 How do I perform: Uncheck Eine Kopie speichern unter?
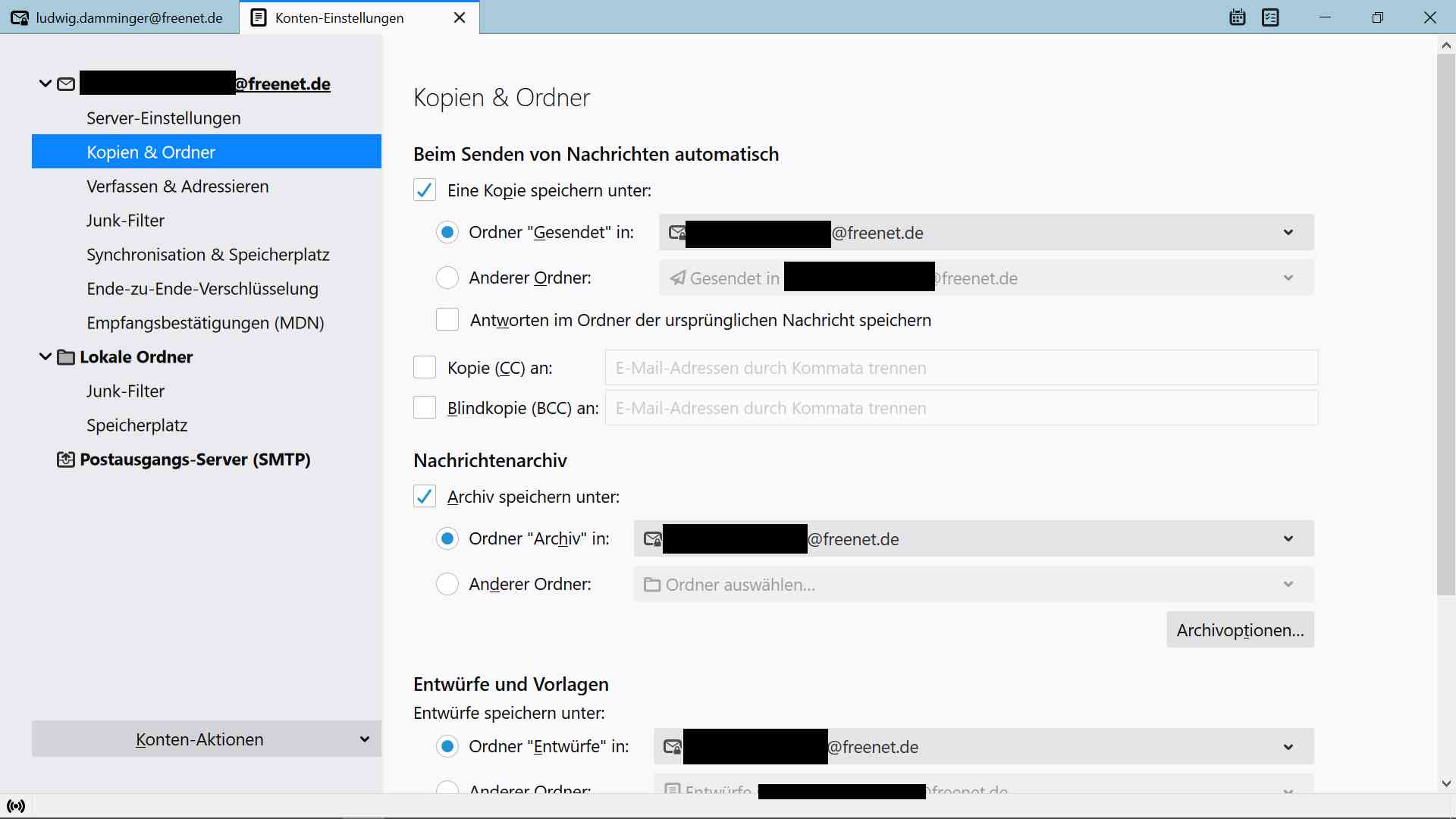425,190
